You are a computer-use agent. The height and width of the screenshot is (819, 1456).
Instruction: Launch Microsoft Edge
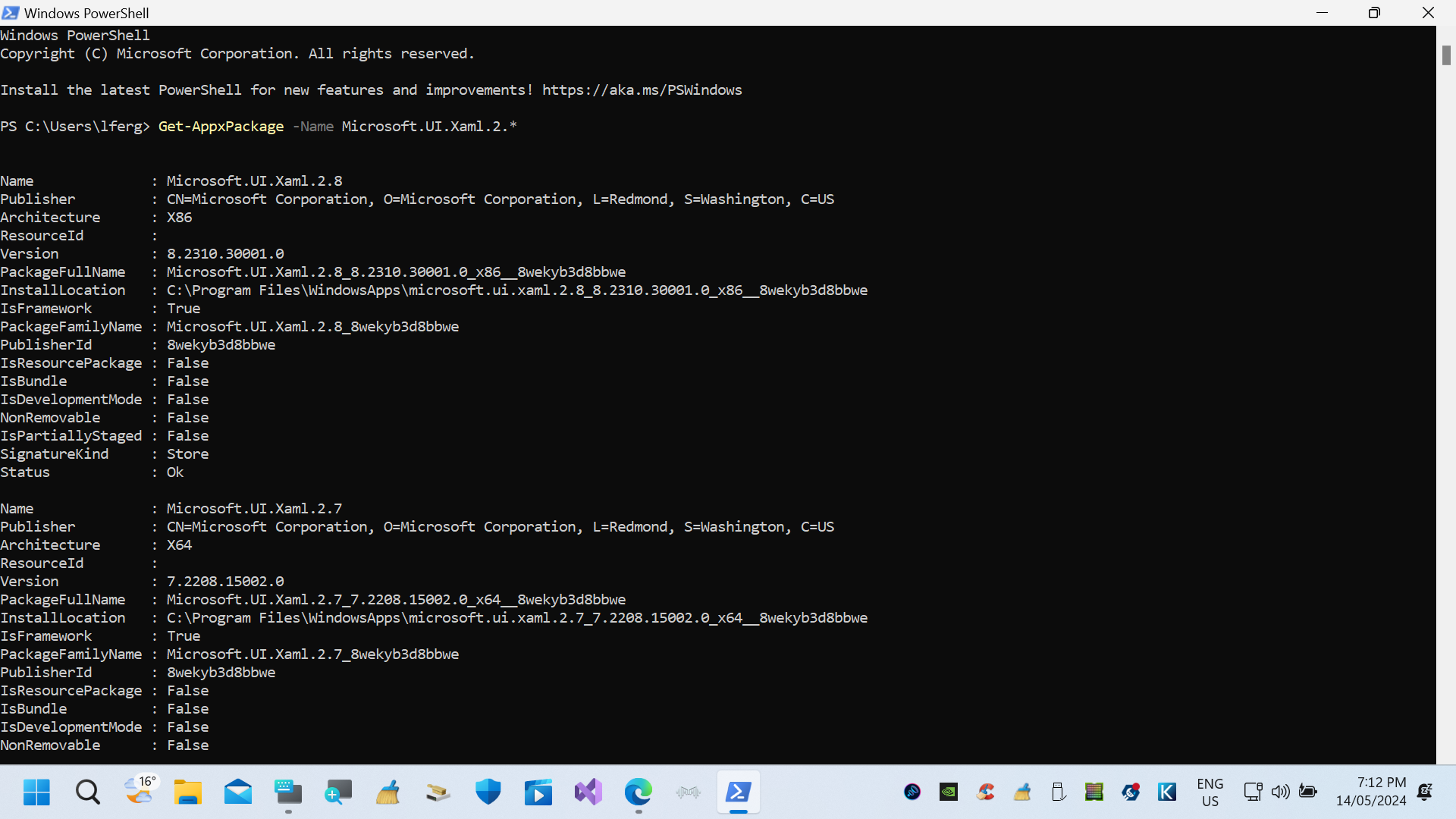coord(639,792)
